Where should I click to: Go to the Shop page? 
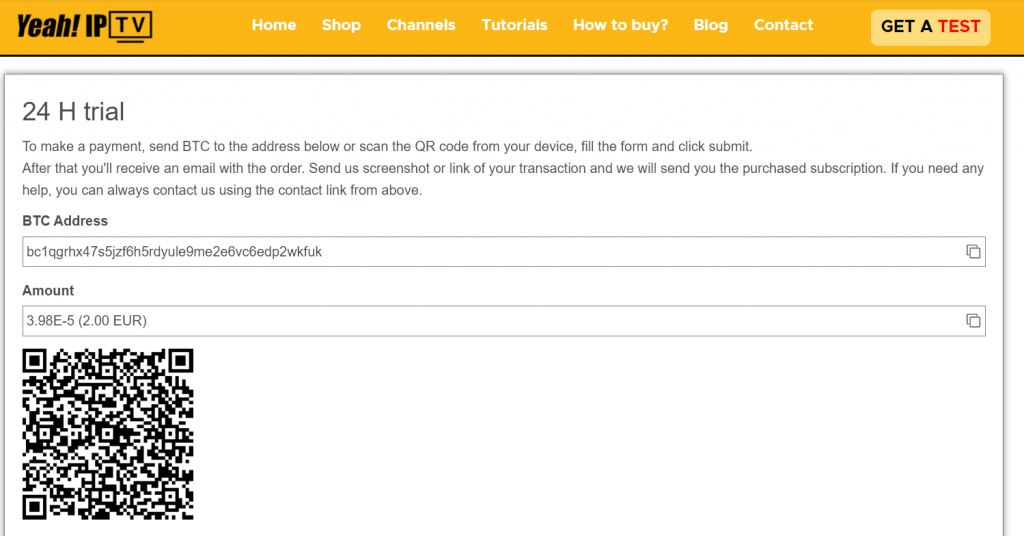pos(341,25)
